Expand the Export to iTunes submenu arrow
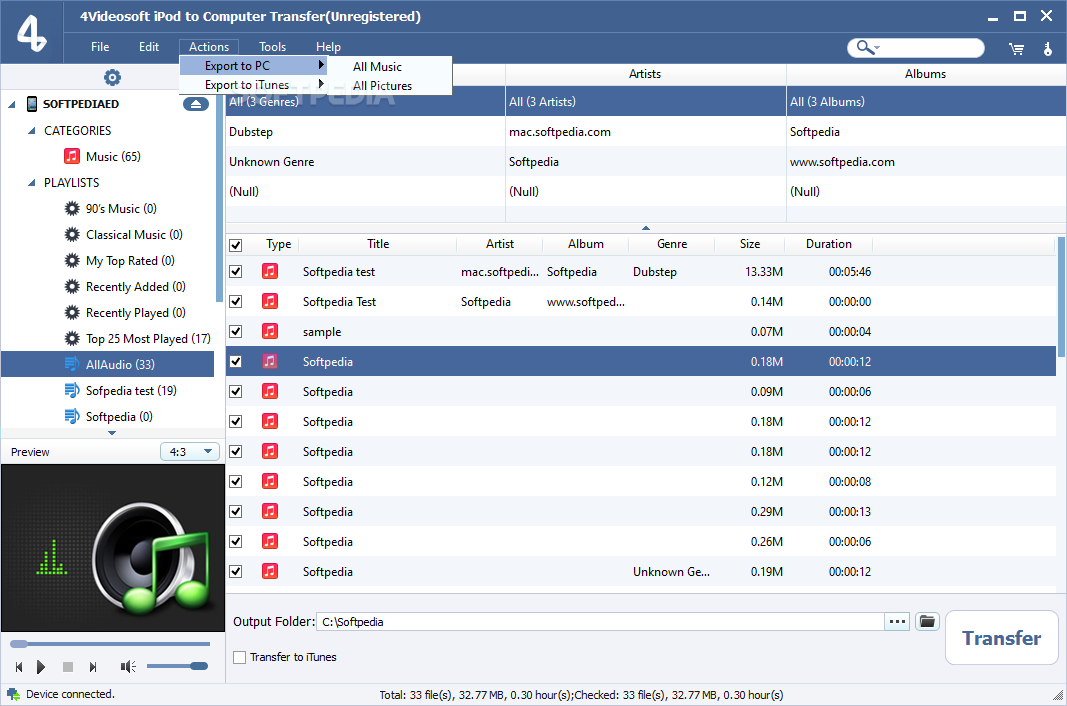Image resolution: width=1067 pixels, height=706 pixels. coord(321,84)
